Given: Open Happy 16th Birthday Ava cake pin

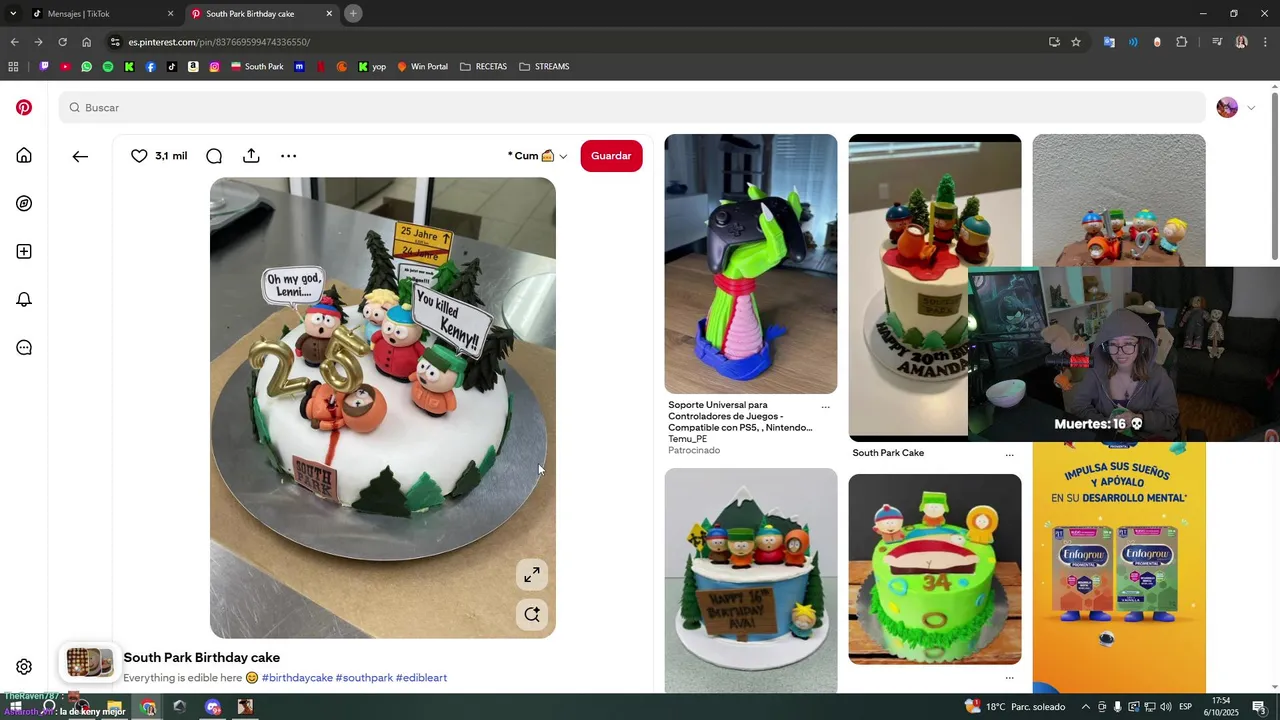Looking at the screenshot, I should coord(751,581).
